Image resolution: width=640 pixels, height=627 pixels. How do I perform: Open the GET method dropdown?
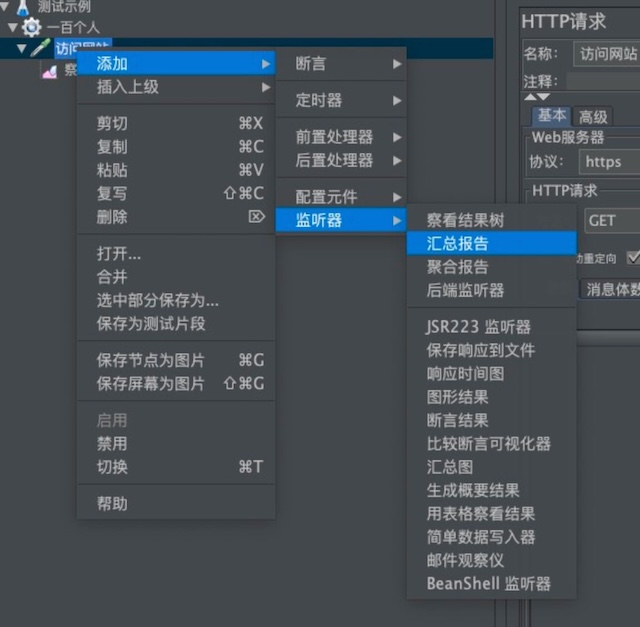click(x=612, y=221)
